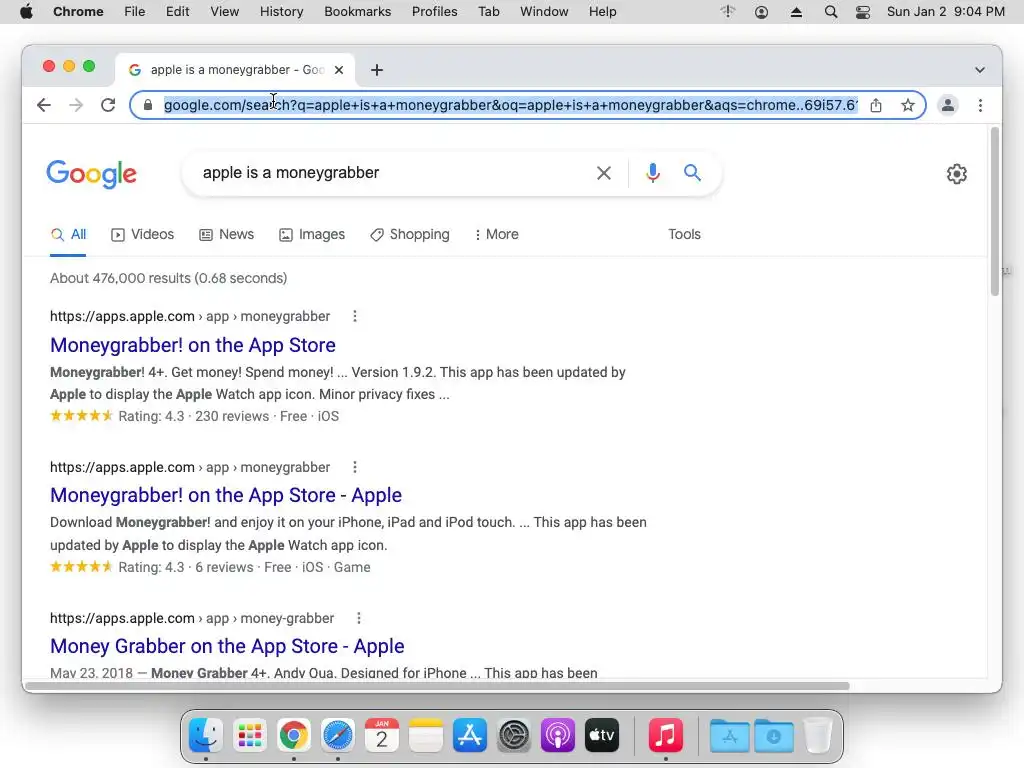View site information via the lock icon
This screenshot has width=1024, height=768.
click(x=148, y=105)
